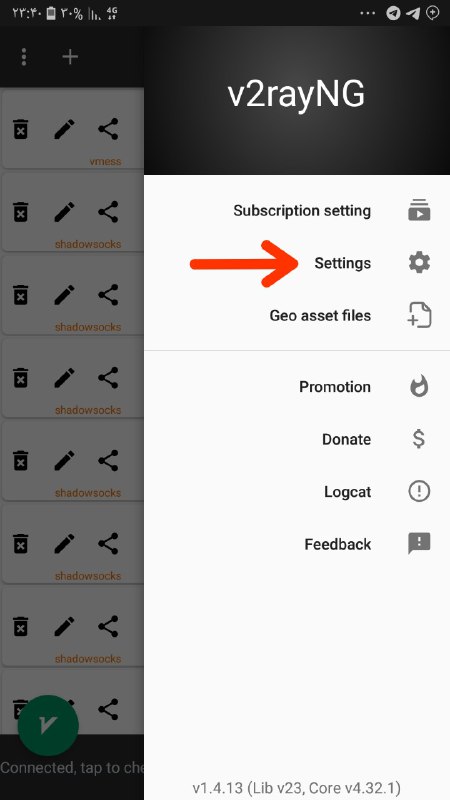The image size is (450, 800).
Task: Share the vmess server configuration
Action: pyautogui.click(x=108, y=129)
